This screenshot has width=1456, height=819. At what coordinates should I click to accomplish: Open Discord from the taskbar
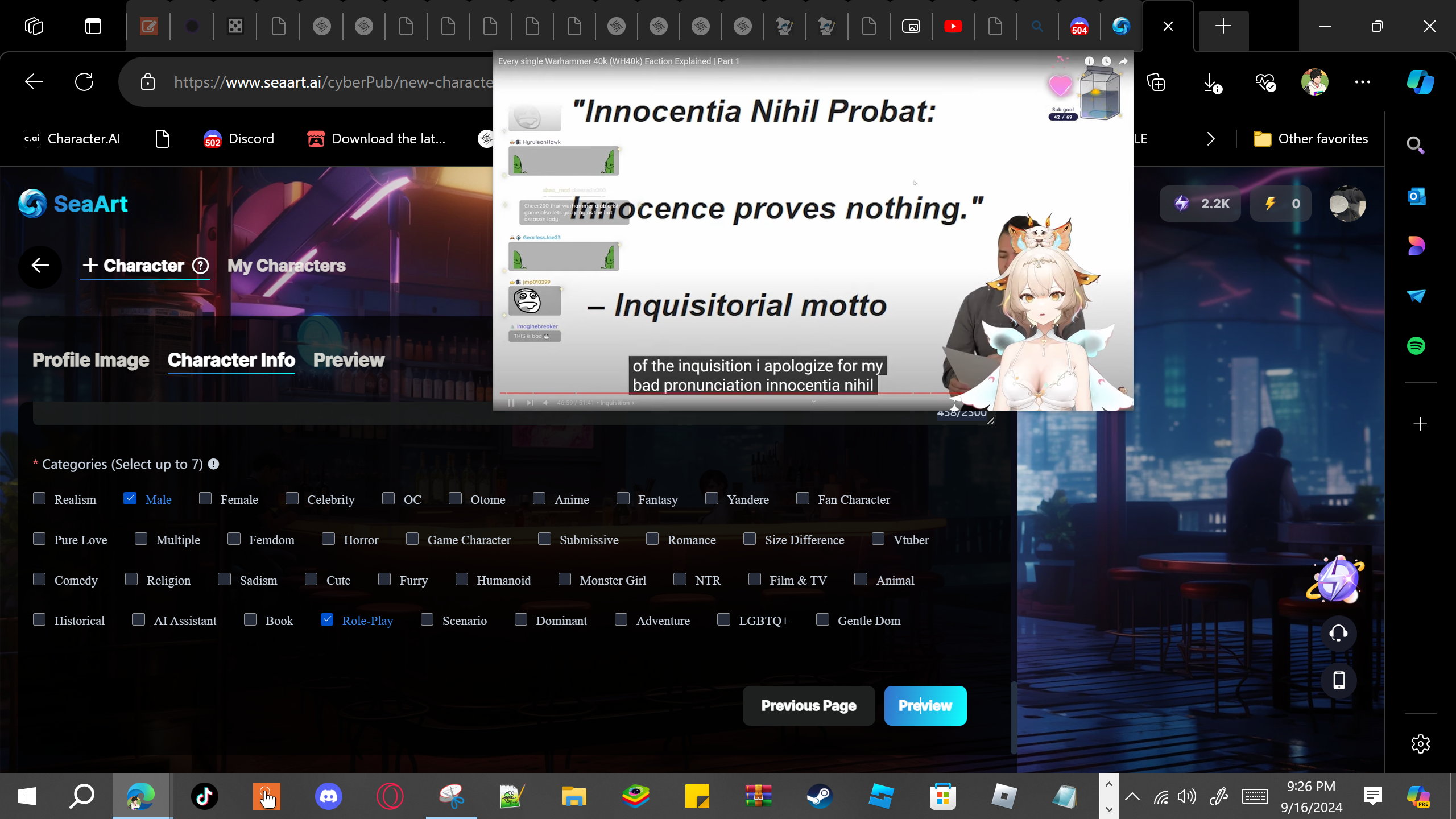click(x=329, y=796)
